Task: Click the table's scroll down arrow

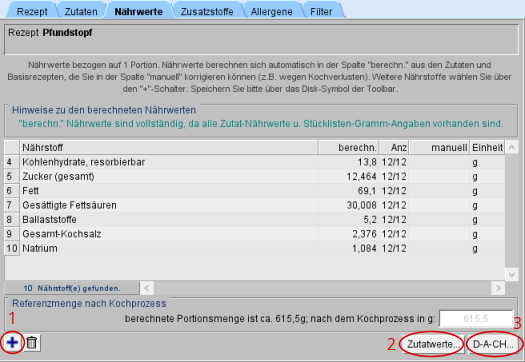Action: coord(512,275)
